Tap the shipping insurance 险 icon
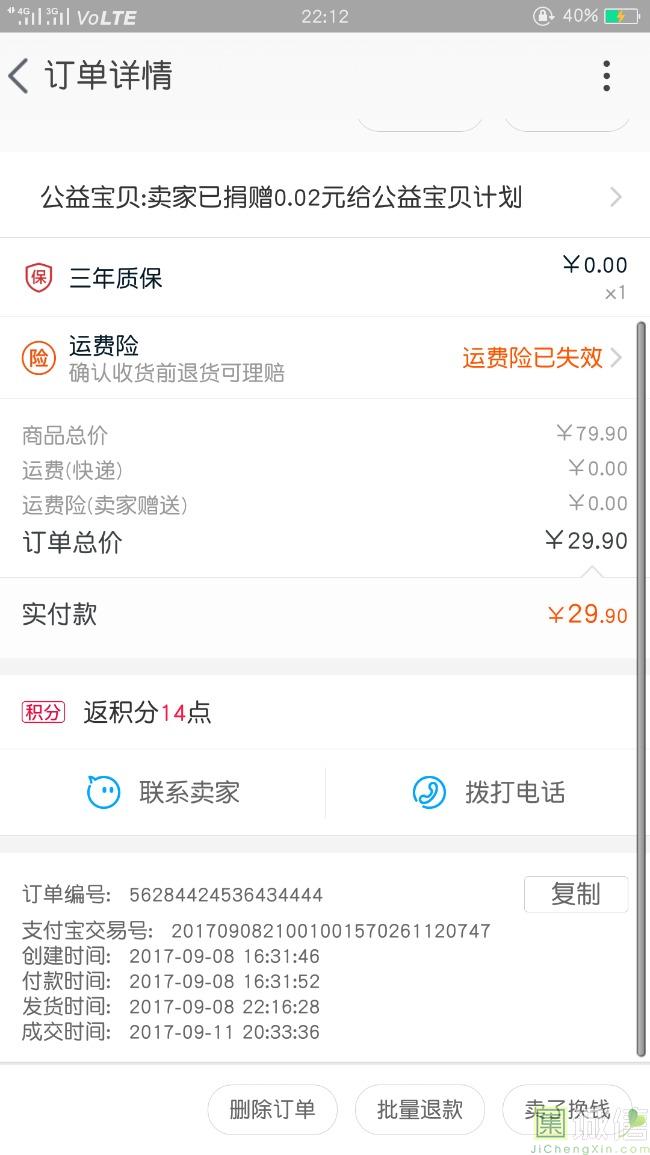This screenshot has height=1155, width=650. [38, 358]
